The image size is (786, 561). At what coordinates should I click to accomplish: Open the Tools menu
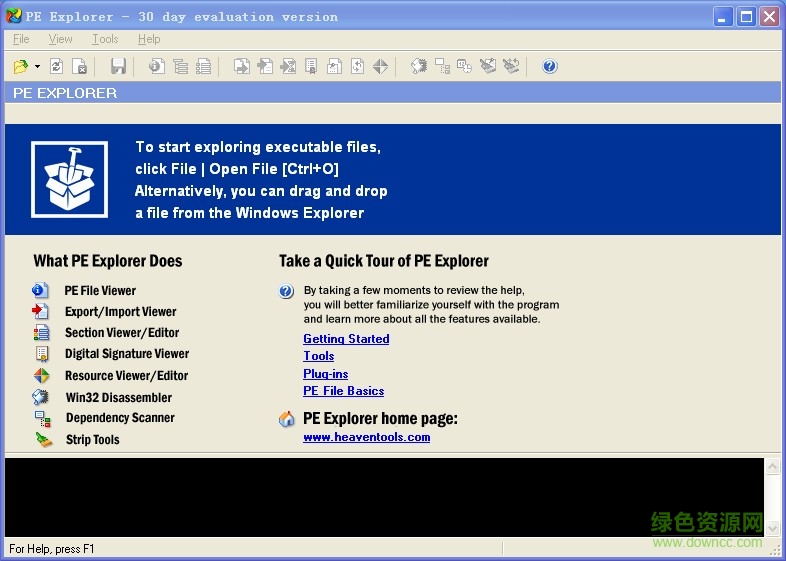[x=105, y=39]
